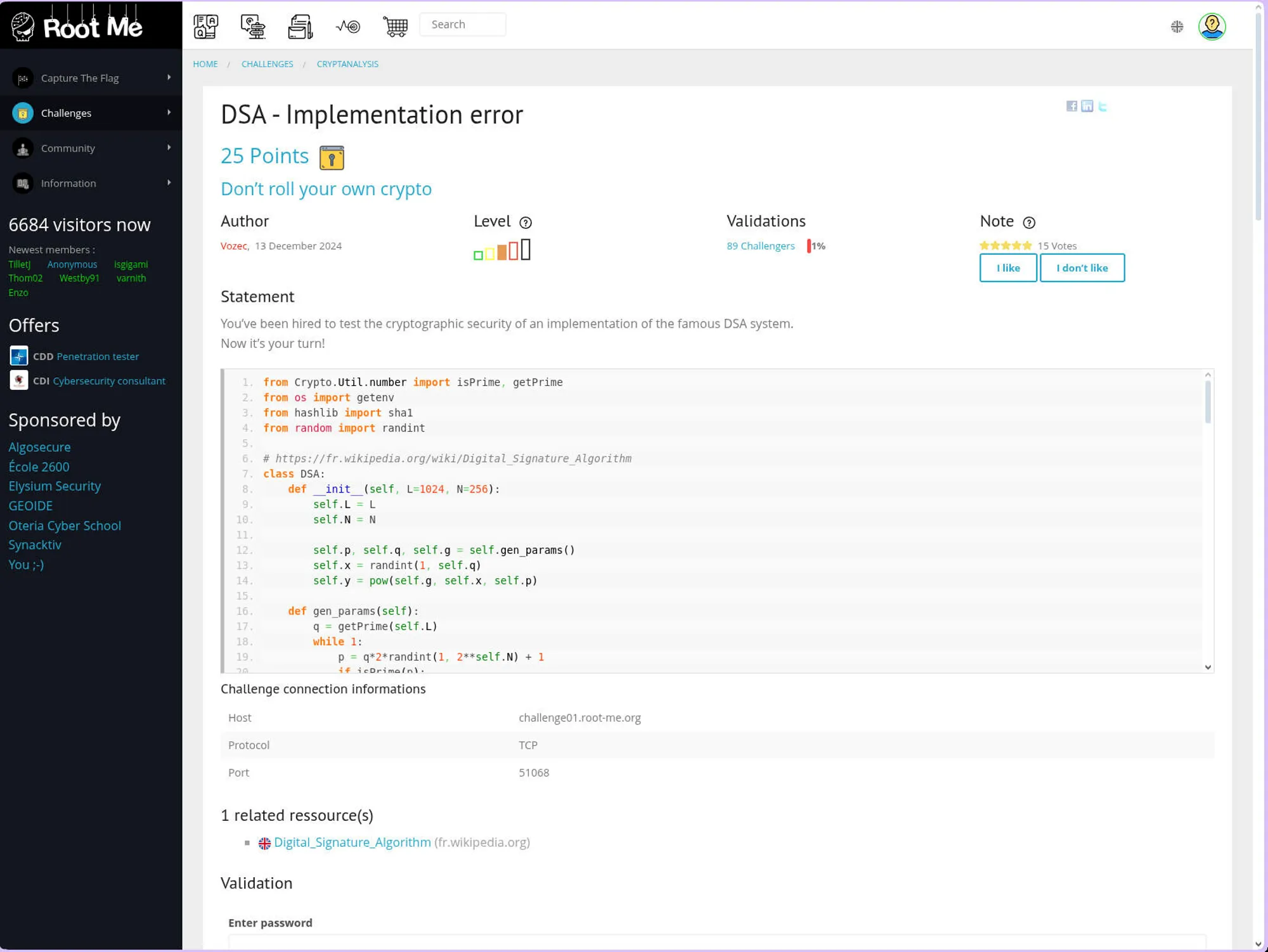Open the shopping cart store icon
The image size is (1268, 952).
(x=395, y=26)
